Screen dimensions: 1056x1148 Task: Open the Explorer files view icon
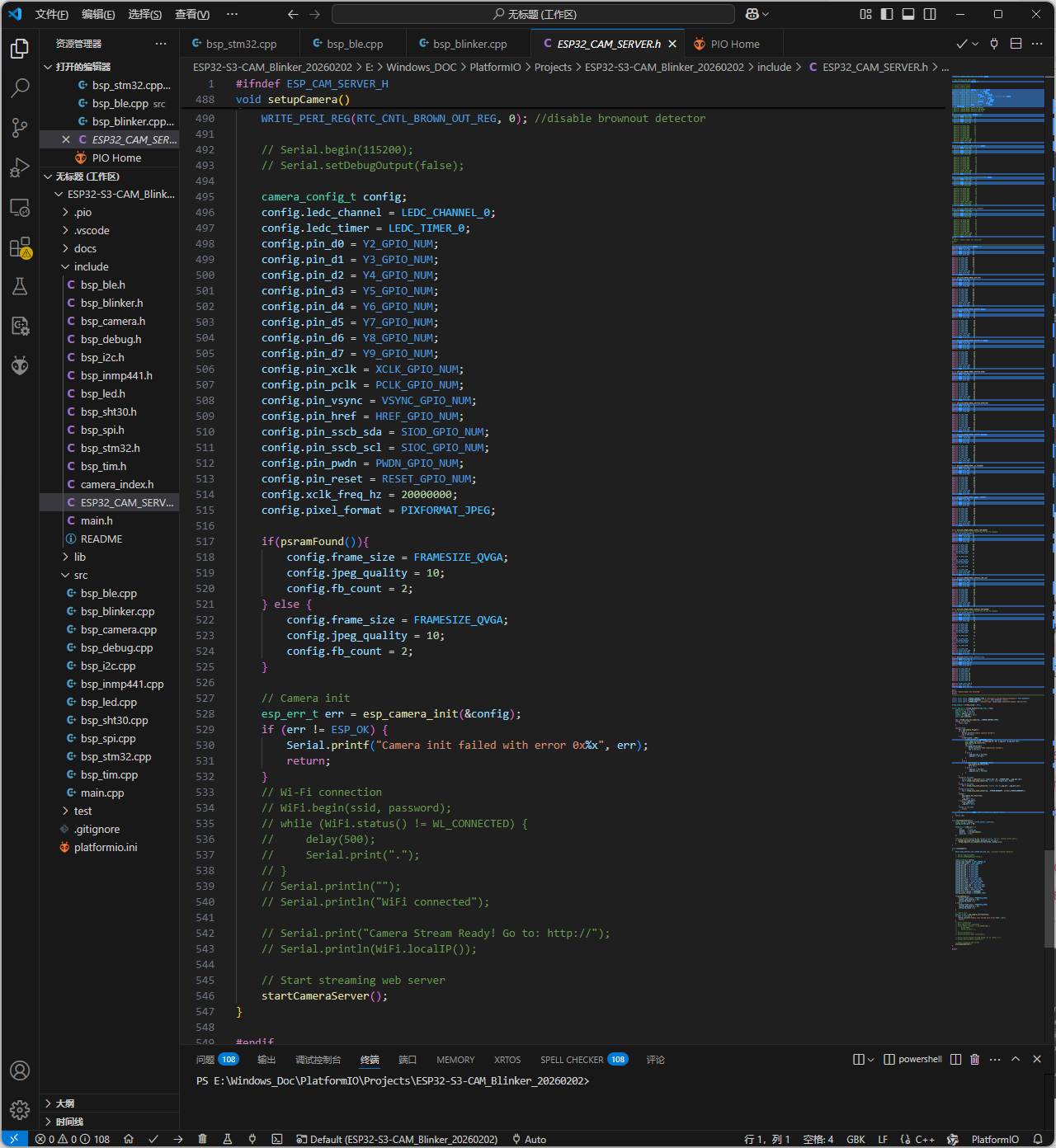pos(20,48)
